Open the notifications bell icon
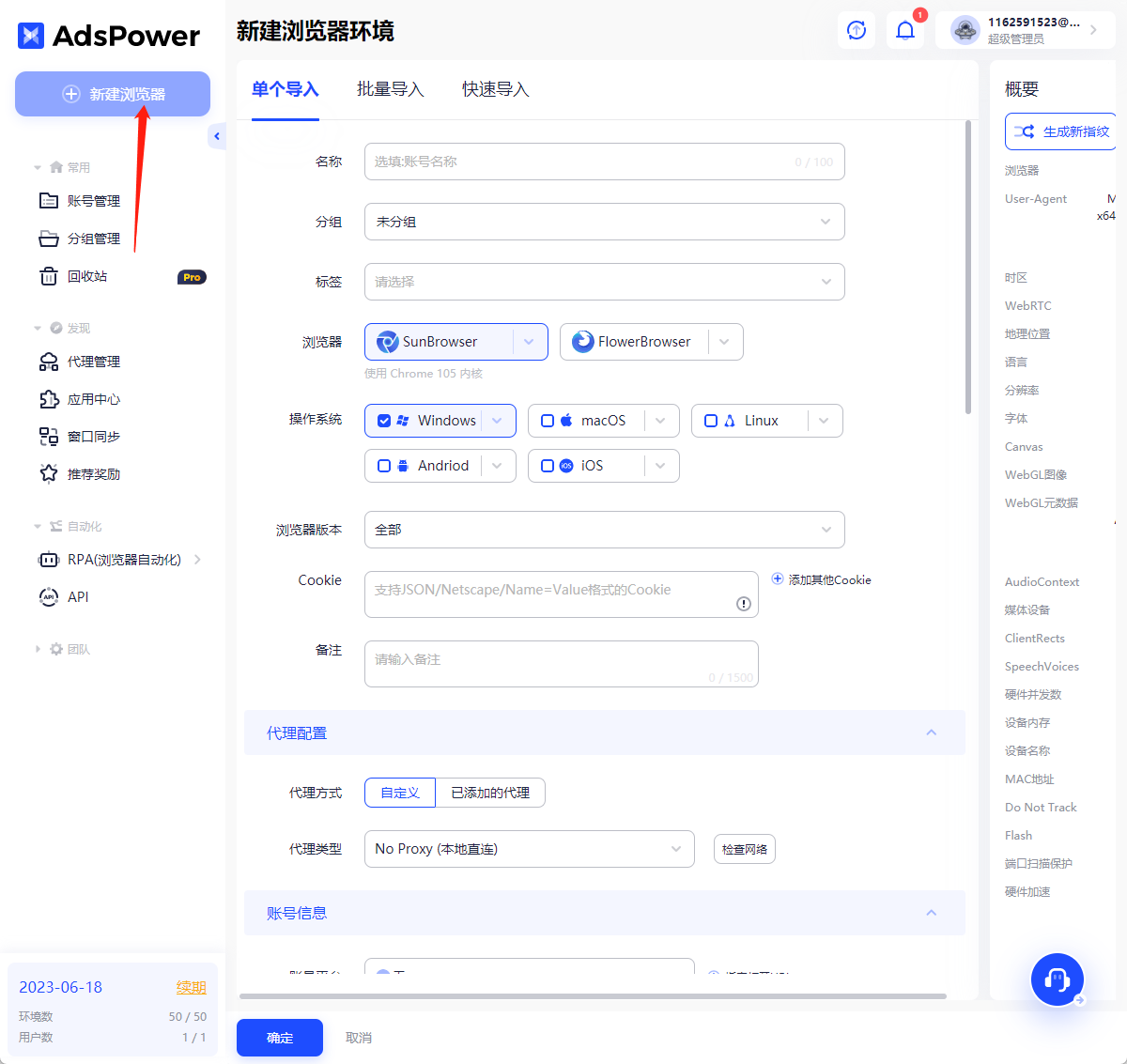1127x1064 pixels. coord(905,30)
